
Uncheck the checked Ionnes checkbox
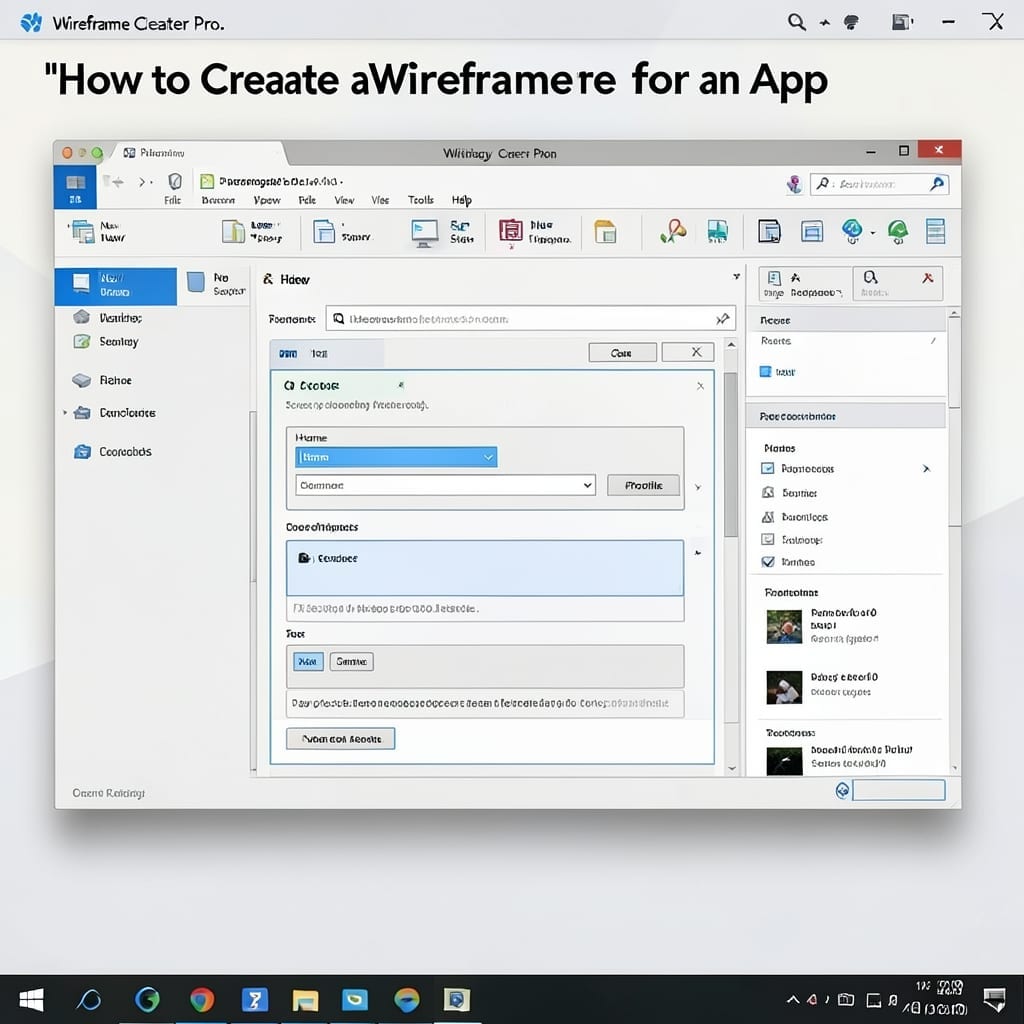coord(768,562)
